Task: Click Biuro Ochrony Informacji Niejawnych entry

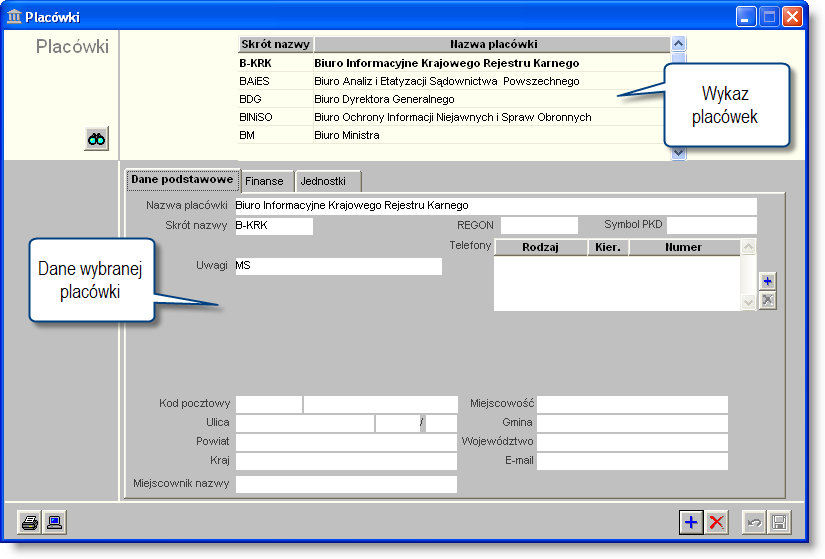Action: (x=452, y=117)
